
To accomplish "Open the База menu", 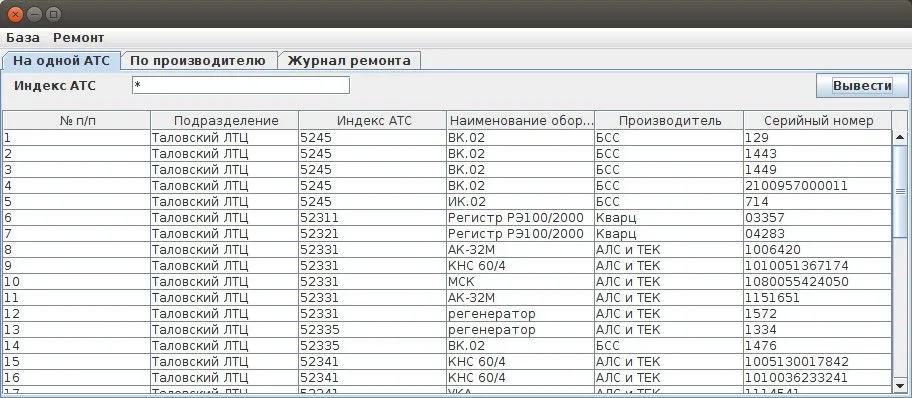I will (x=23, y=38).
